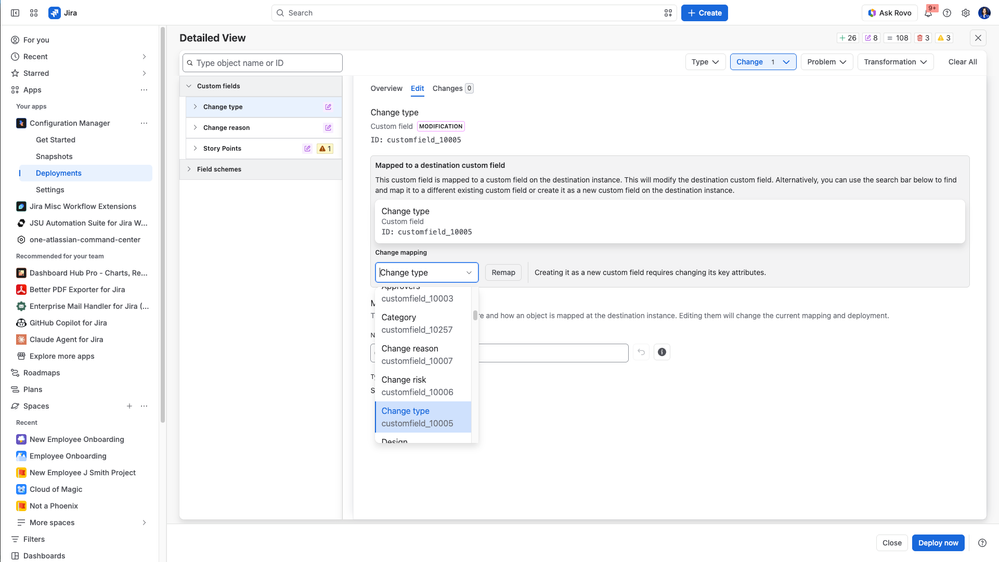Click the Ask Rovo button
The height and width of the screenshot is (562, 999).
point(889,13)
